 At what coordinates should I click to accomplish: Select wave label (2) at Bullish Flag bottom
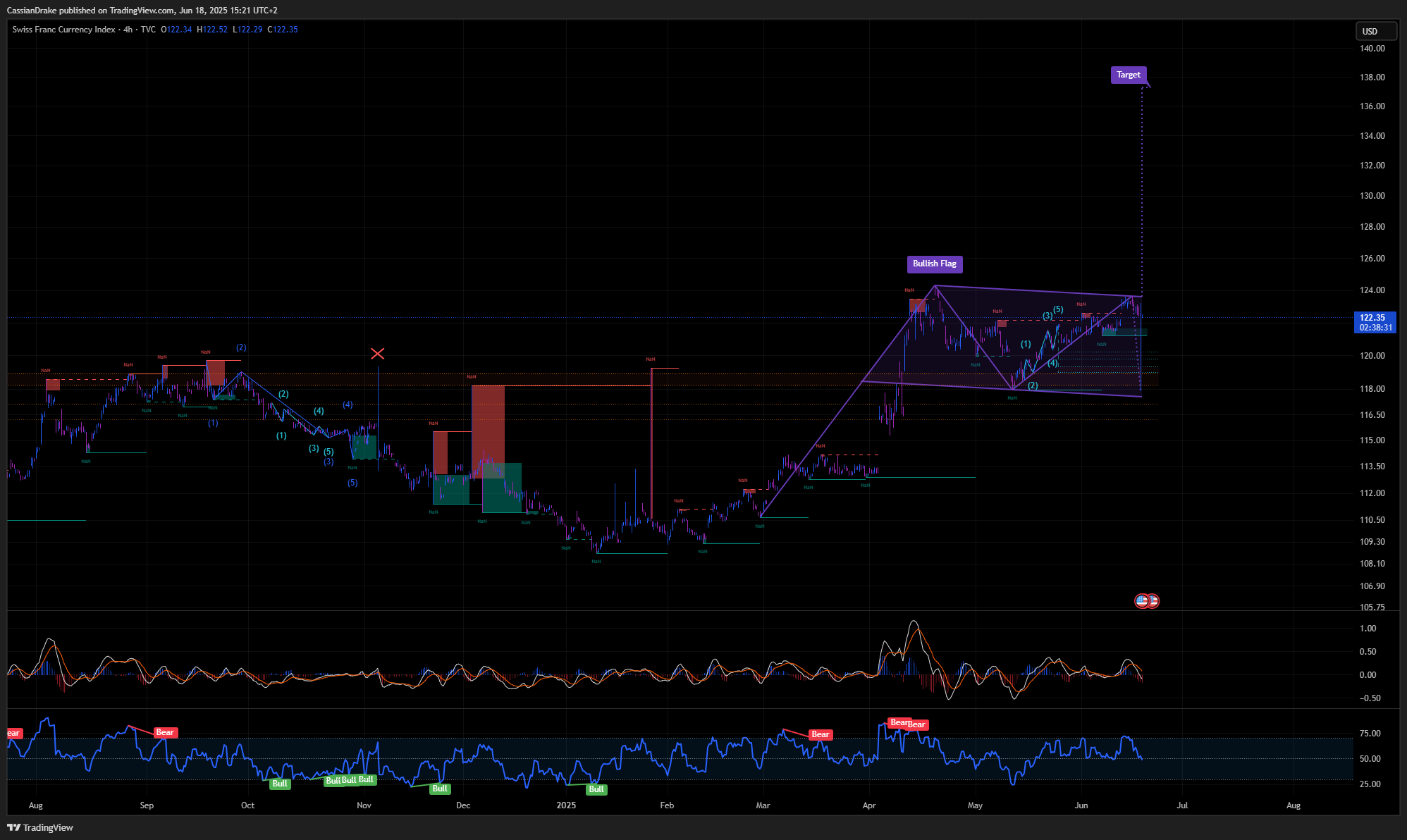tap(1033, 386)
